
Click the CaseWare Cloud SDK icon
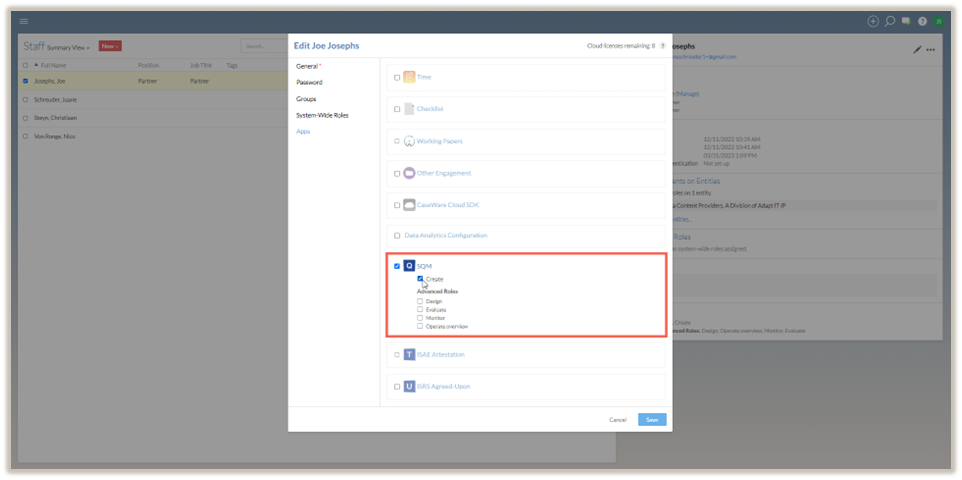tap(409, 205)
